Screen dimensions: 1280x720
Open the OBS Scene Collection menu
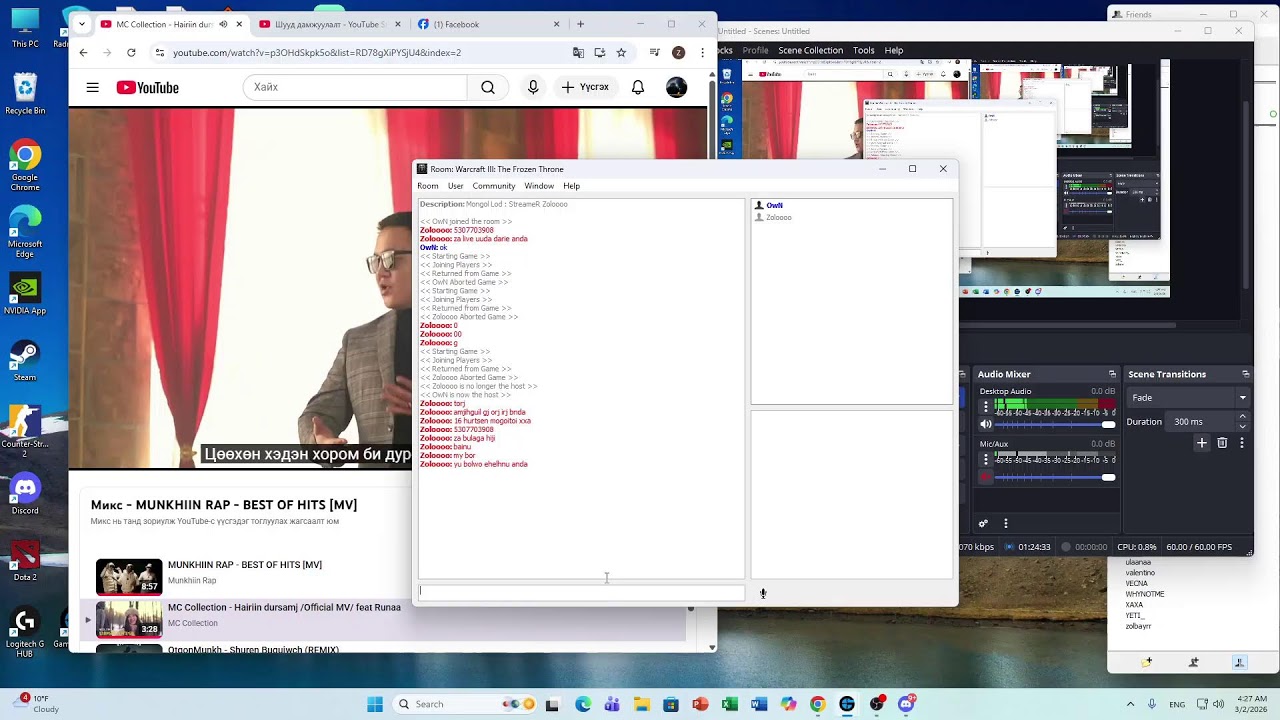pyautogui.click(x=810, y=50)
